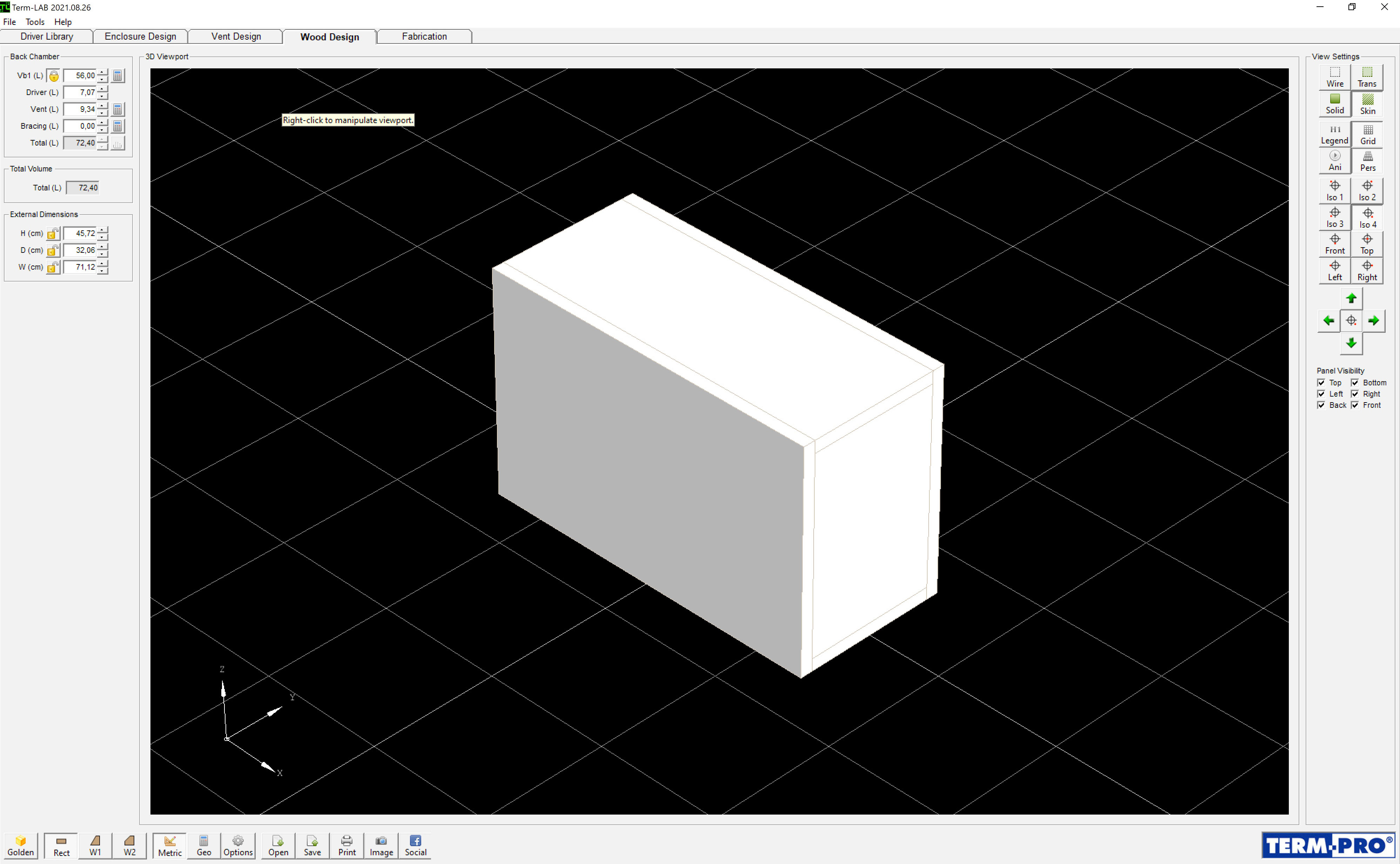Select the Skin view mode
Viewport: 1400px width, 864px height.
(1367, 104)
